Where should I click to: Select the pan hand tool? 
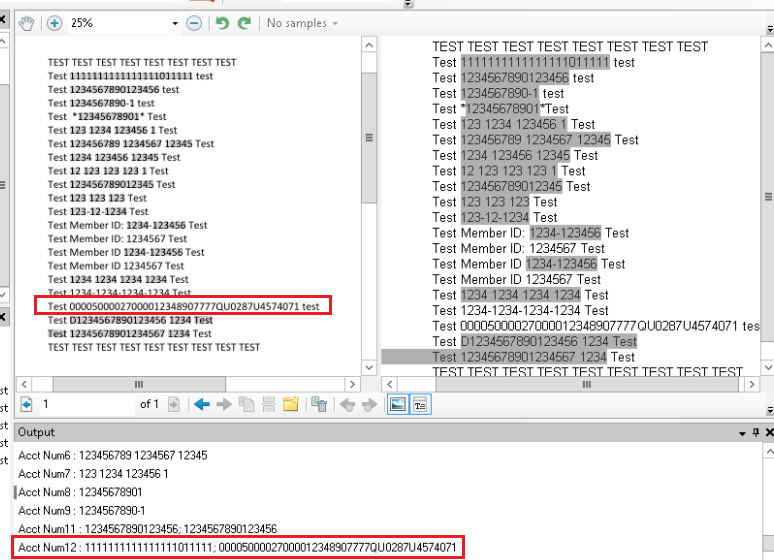(x=27, y=23)
